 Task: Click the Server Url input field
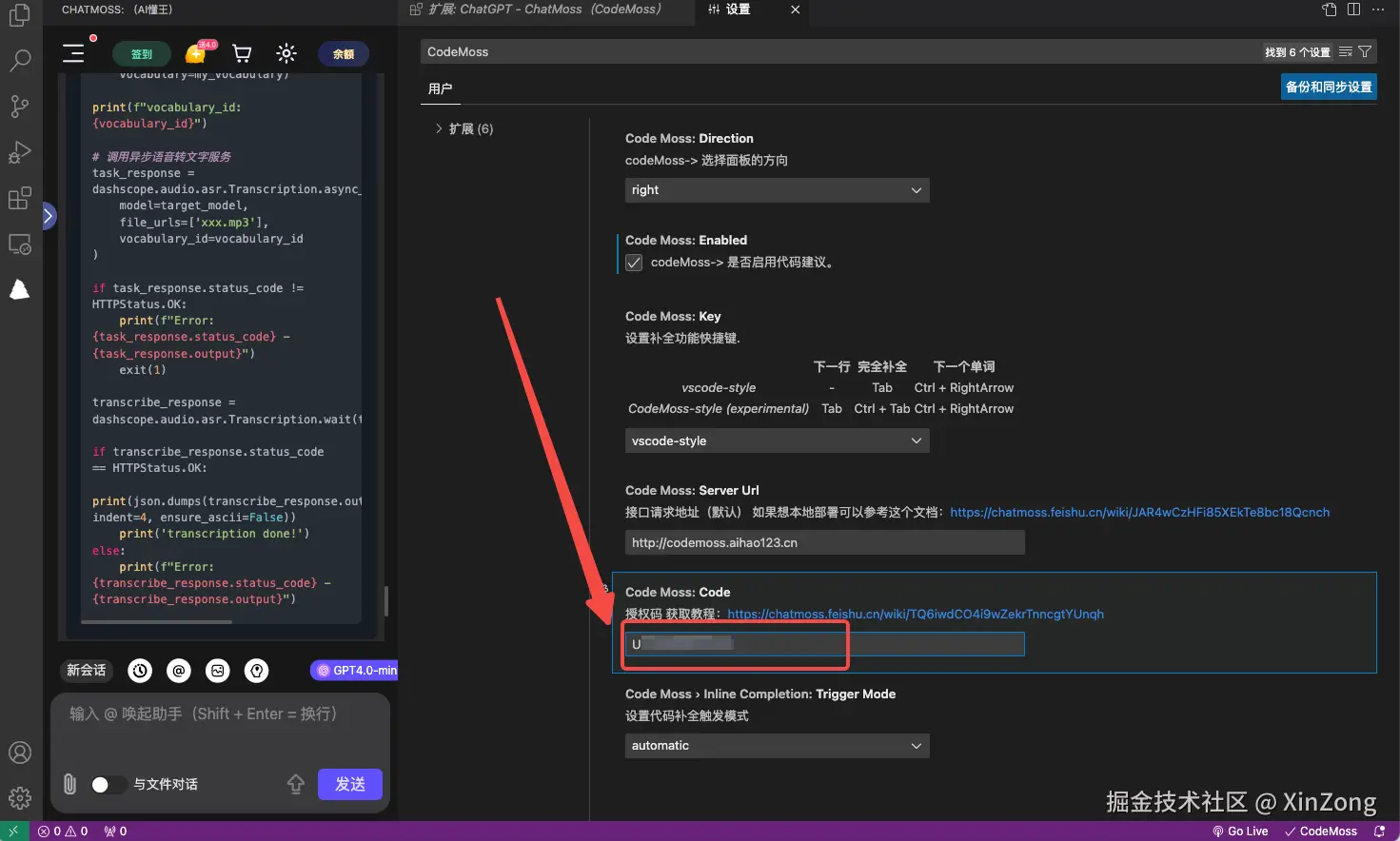(824, 543)
